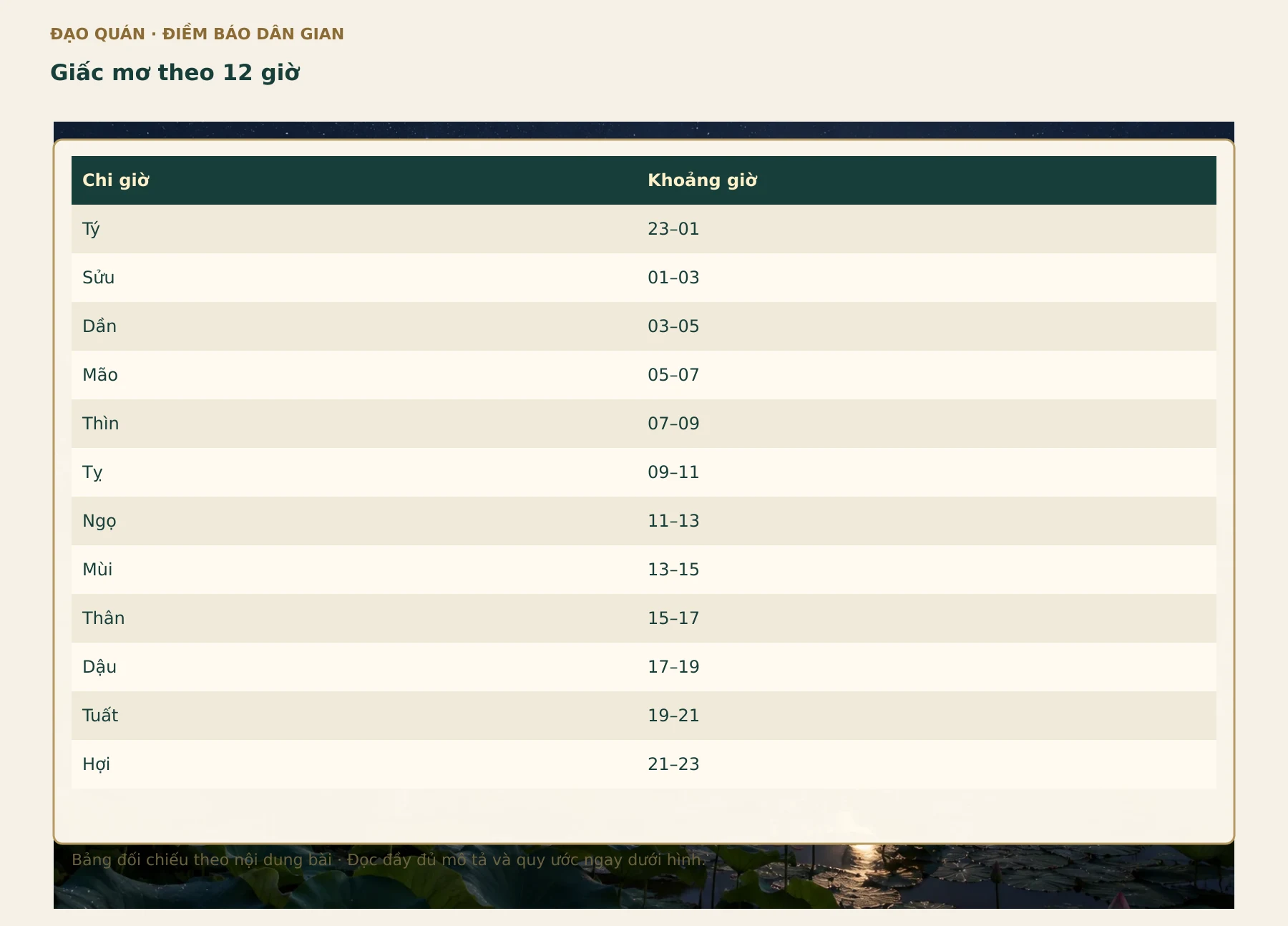Click the 'Chi giờ' column header
The height and width of the screenshot is (926, 1288).
coord(354,180)
